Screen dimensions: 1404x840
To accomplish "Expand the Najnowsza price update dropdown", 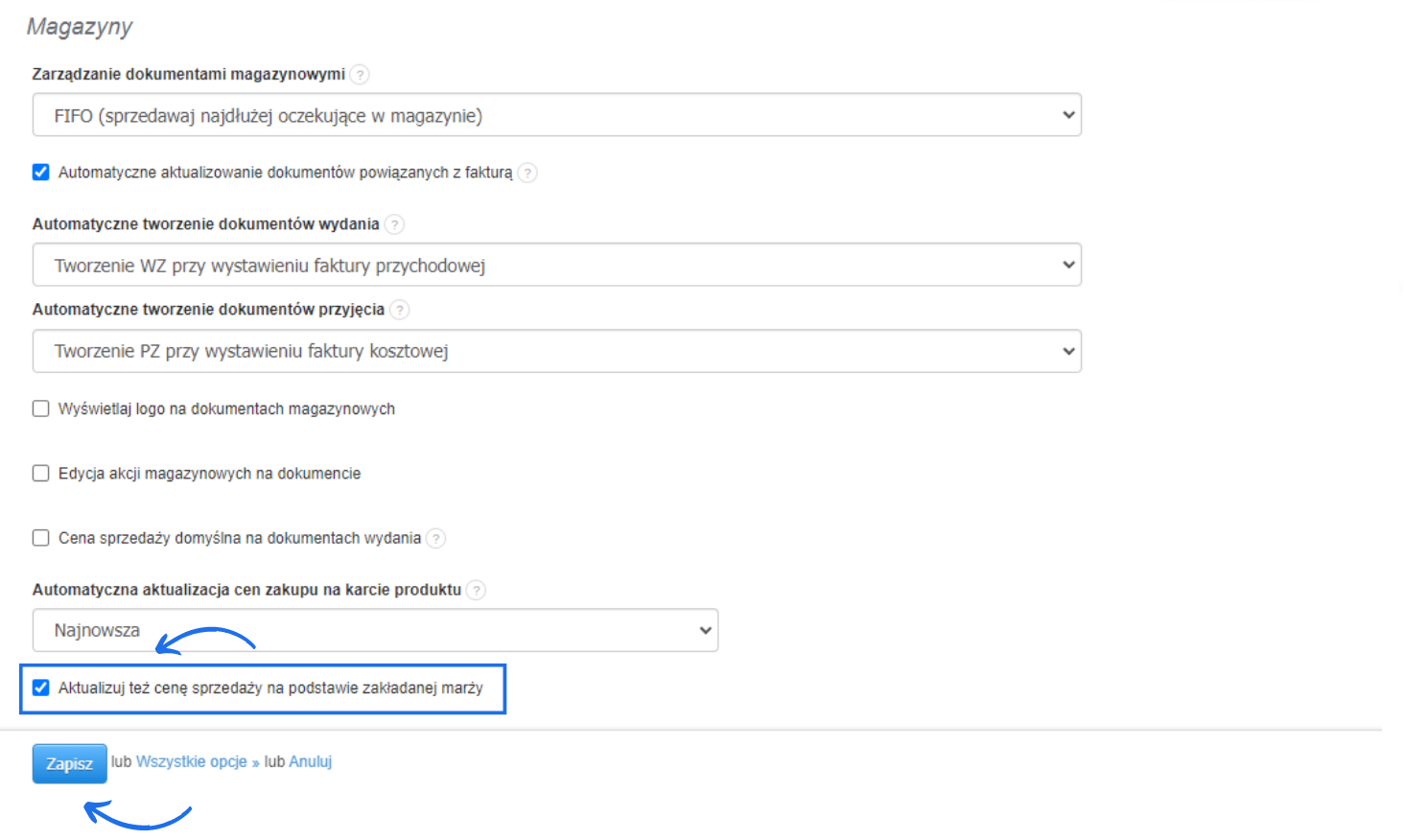I will [x=375, y=631].
